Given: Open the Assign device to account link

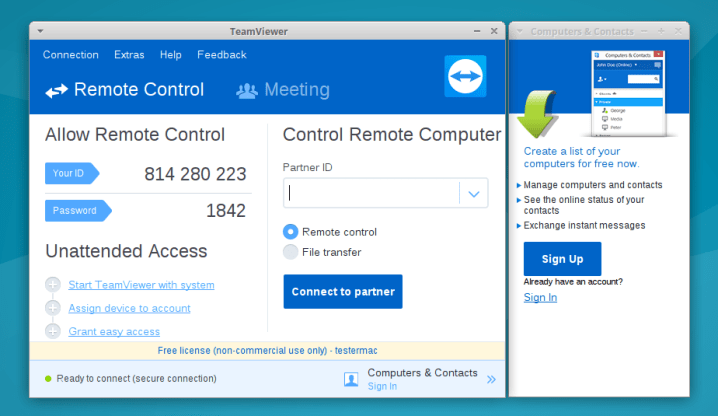Looking at the screenshot, I should pos(129,308).
